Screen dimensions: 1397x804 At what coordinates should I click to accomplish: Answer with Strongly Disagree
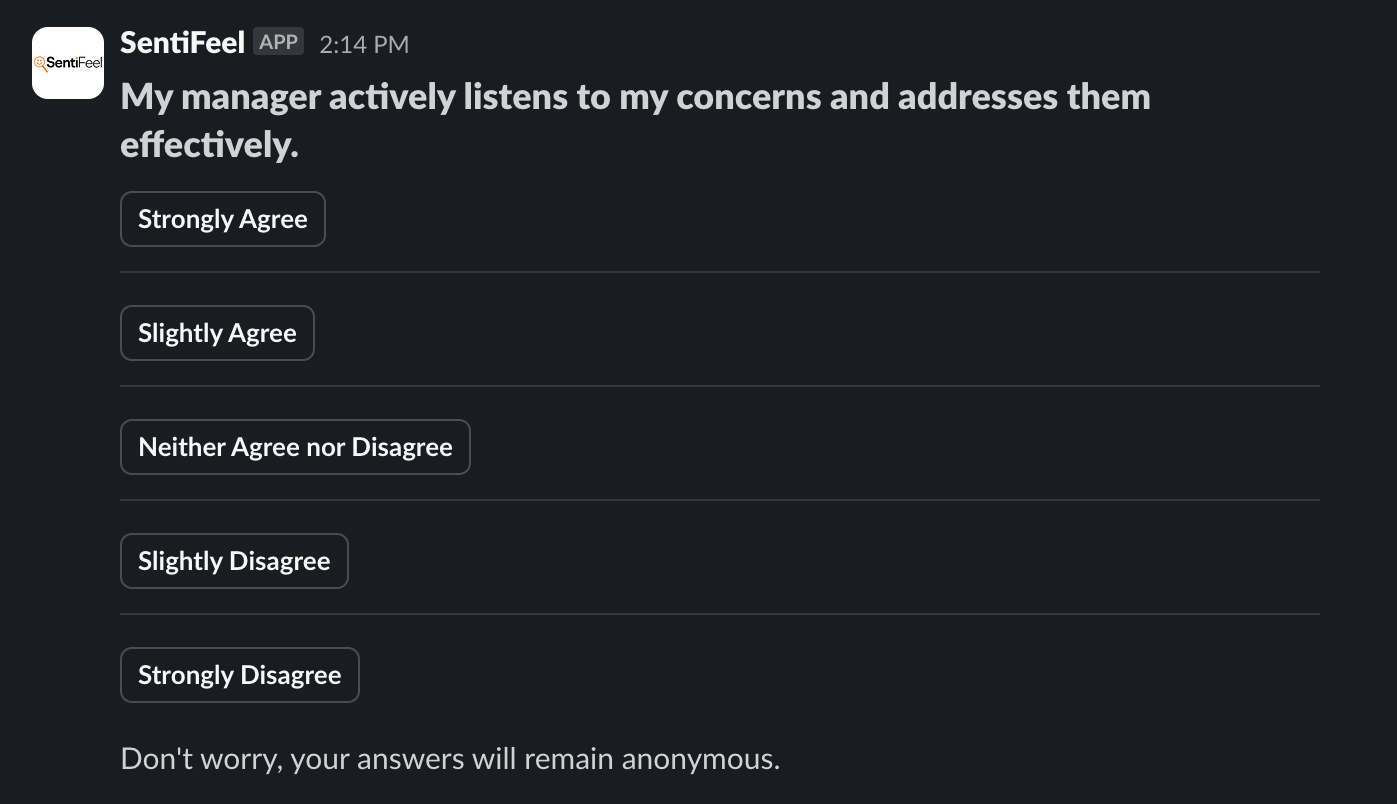[239, 674]
